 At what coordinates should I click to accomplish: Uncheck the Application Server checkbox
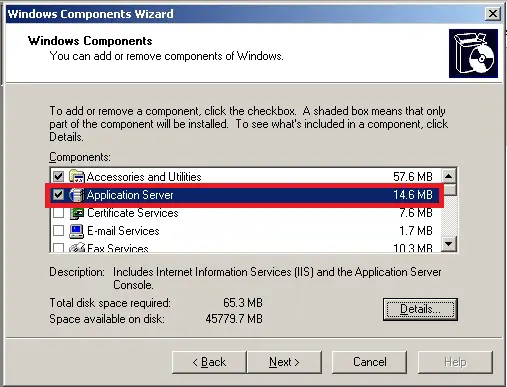pos(58,195)
